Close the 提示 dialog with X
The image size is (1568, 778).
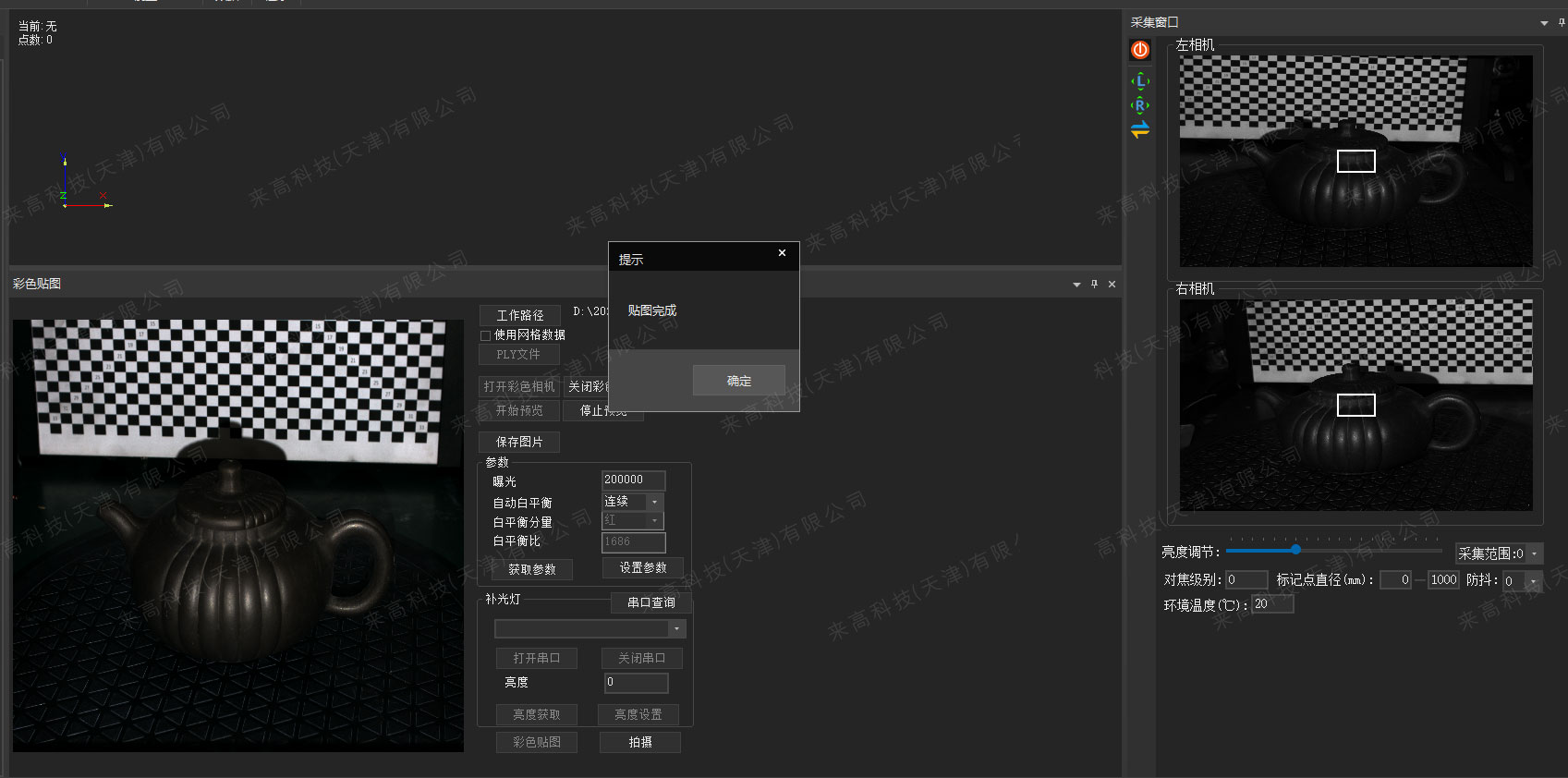pyautogui.click(x=782, y=253)
